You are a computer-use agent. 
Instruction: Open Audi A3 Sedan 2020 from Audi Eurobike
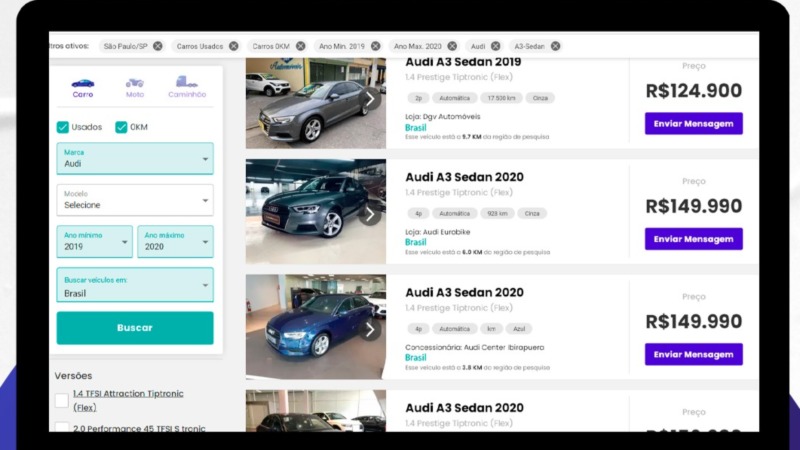click(464, 177)
